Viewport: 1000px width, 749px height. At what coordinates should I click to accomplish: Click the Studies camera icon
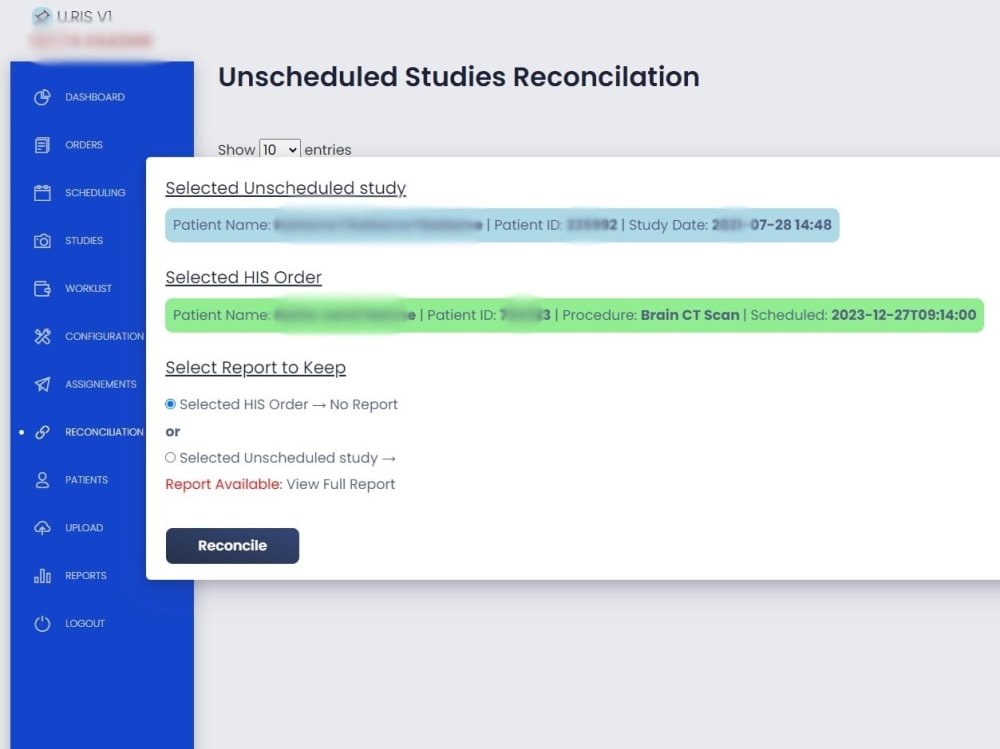click(x=42, y=240)
